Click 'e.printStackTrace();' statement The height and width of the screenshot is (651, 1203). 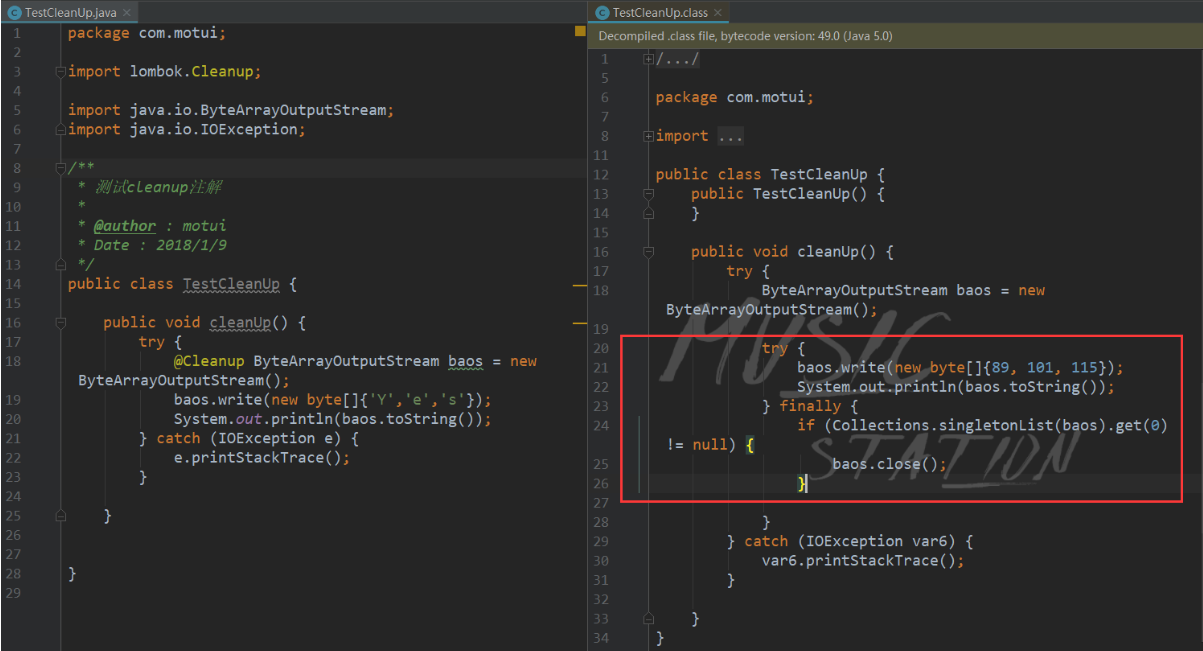(x=262, y=457)
